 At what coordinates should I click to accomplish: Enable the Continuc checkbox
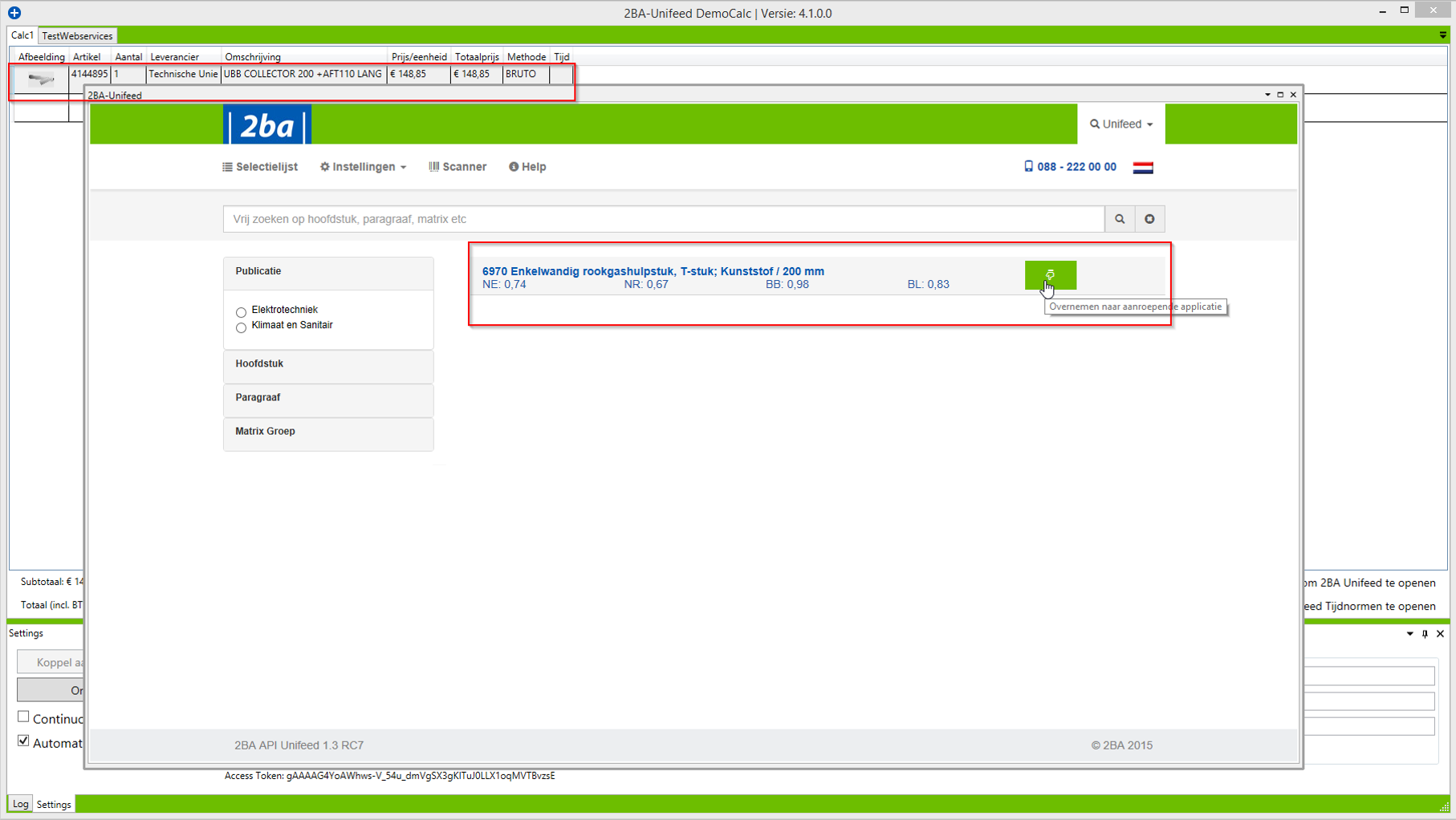23,716
